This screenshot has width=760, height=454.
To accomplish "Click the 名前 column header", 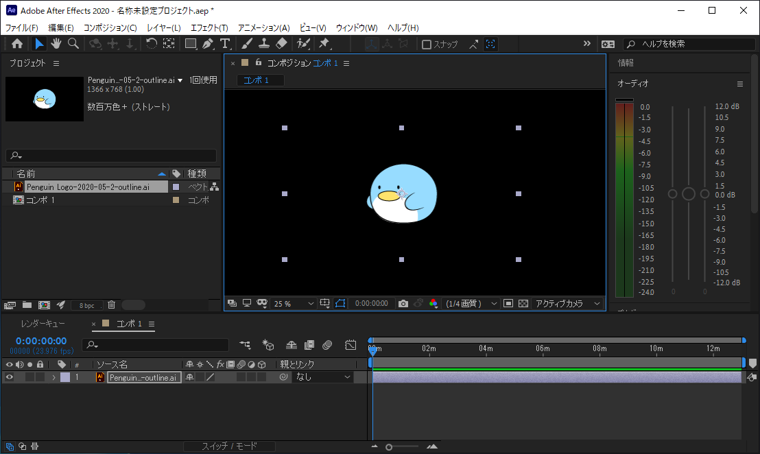I will [x=26, y=173].
